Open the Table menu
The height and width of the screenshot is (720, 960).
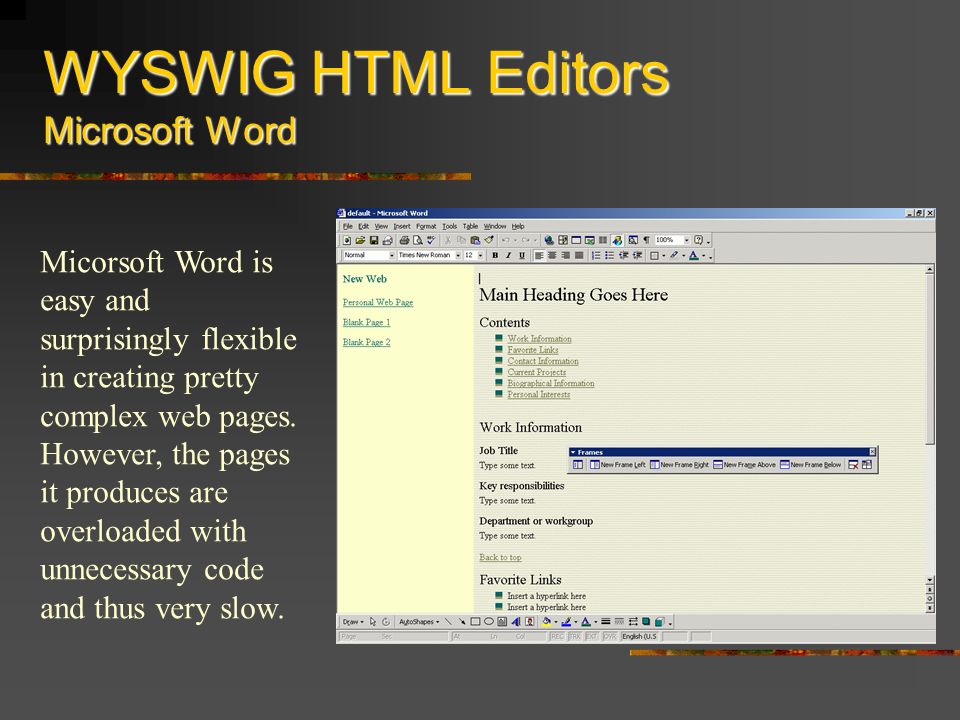470,226
